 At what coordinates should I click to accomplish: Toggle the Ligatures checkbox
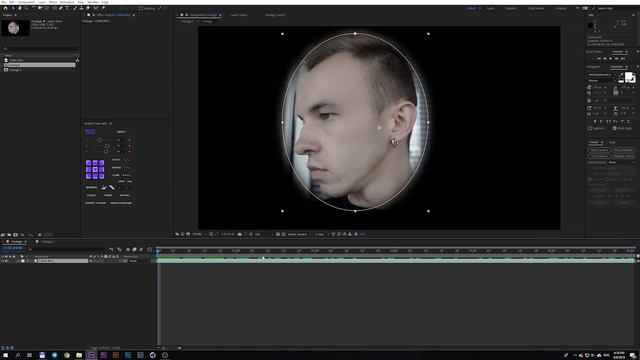click(x=590, y=128)
